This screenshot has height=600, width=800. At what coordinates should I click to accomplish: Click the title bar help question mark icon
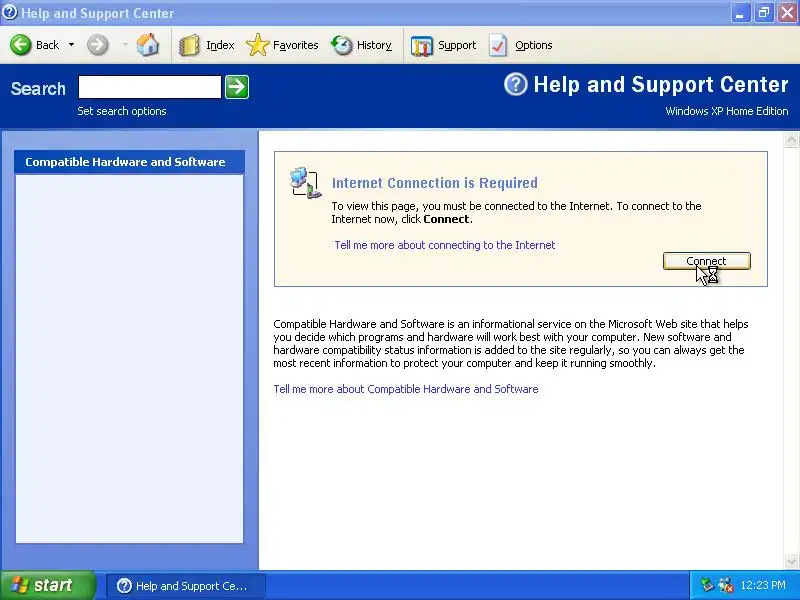point(10,12)
